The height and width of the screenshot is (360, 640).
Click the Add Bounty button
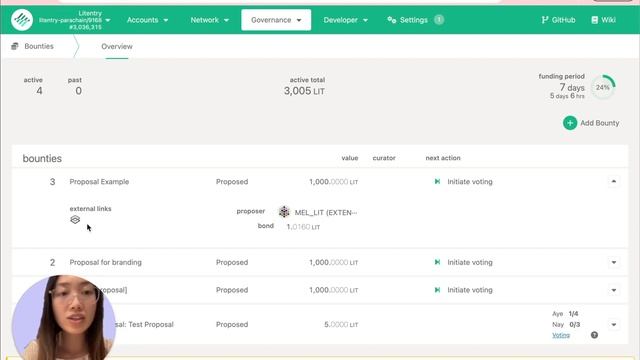(591, 123)
